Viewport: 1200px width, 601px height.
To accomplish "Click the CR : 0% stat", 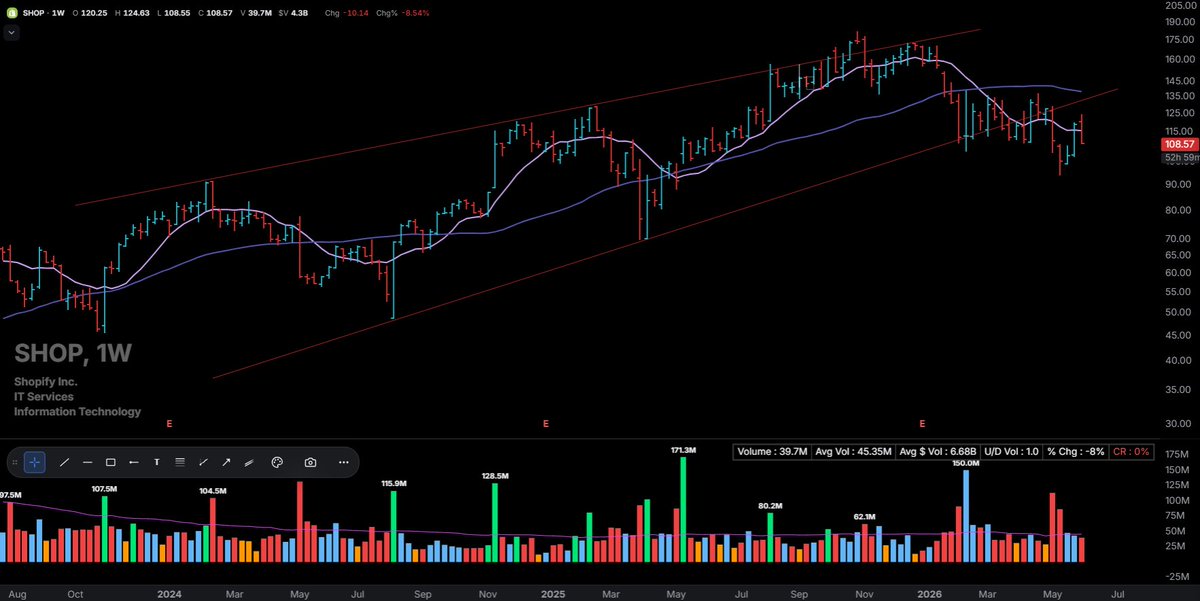I will (x=1130, y=452).
